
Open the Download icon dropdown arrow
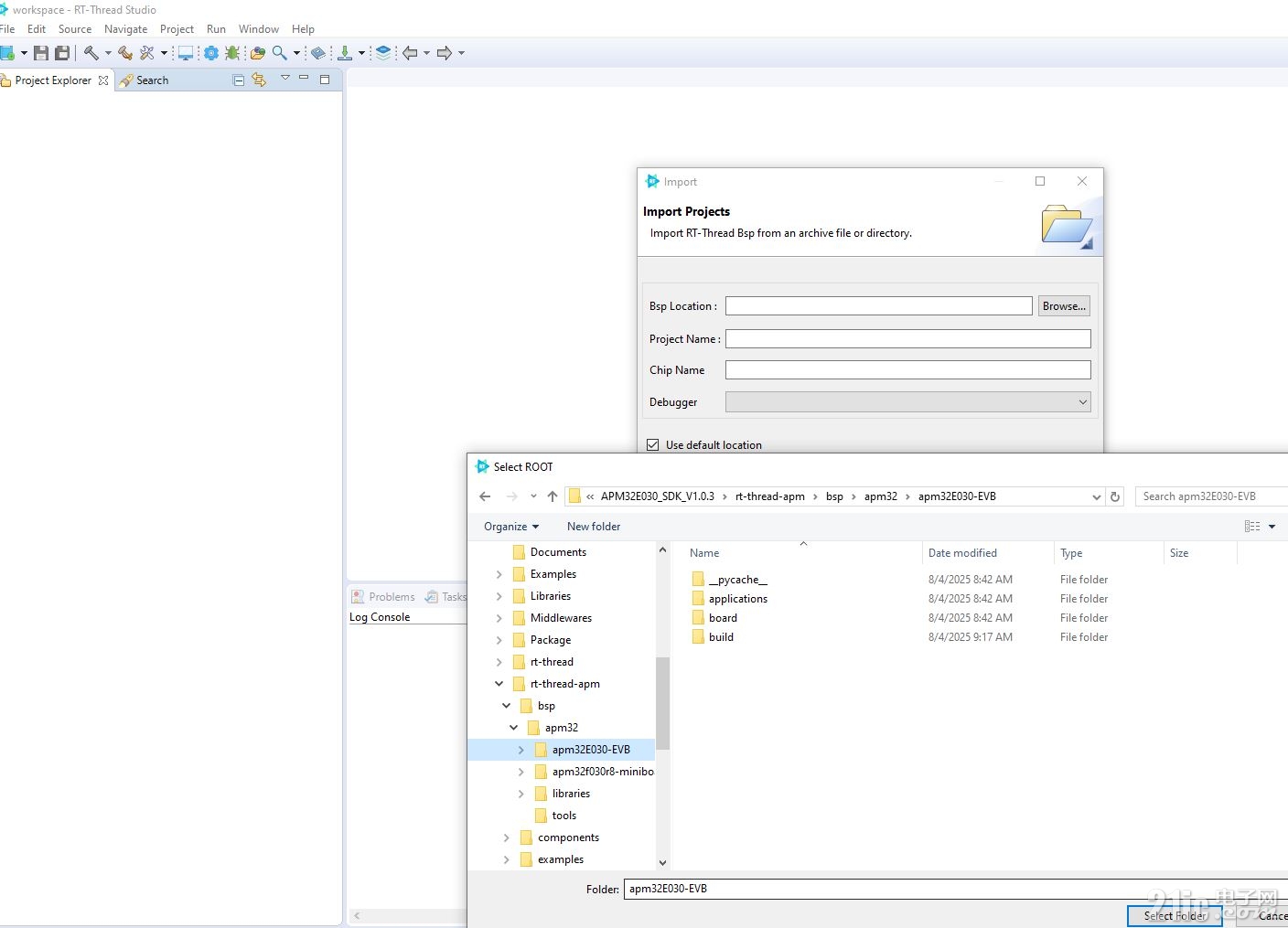pyautogui.click(x=362, y=53)
